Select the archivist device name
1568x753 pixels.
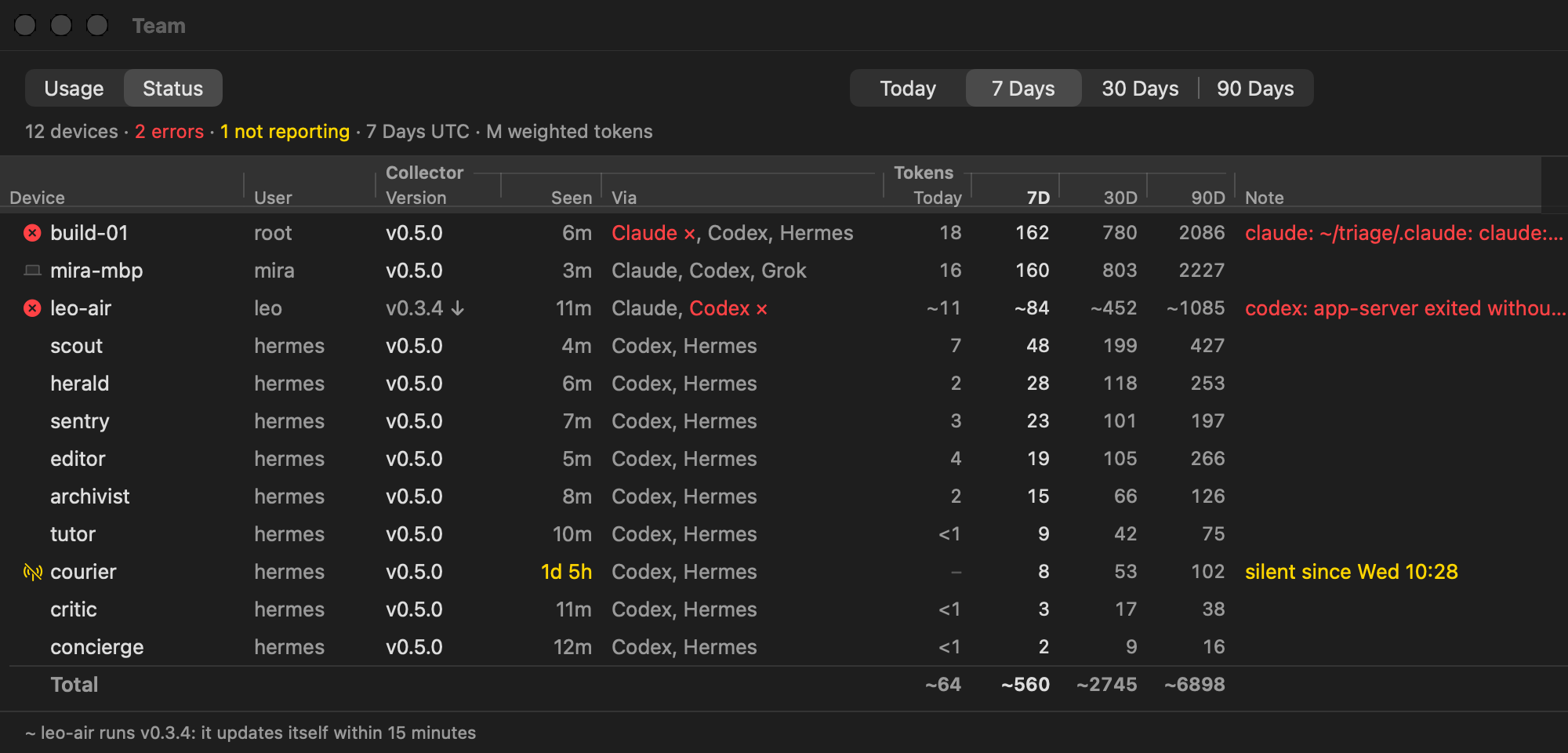point(90,497)
